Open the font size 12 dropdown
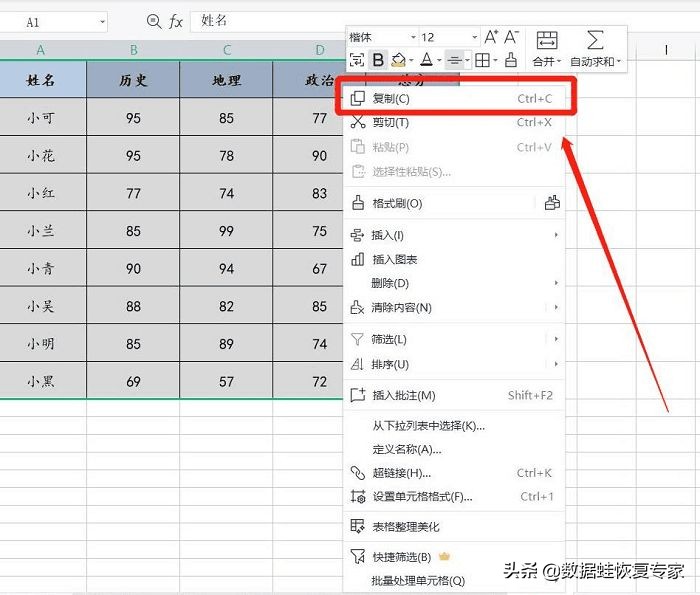The width and height of the screenshot is (700, 595). 475,37
